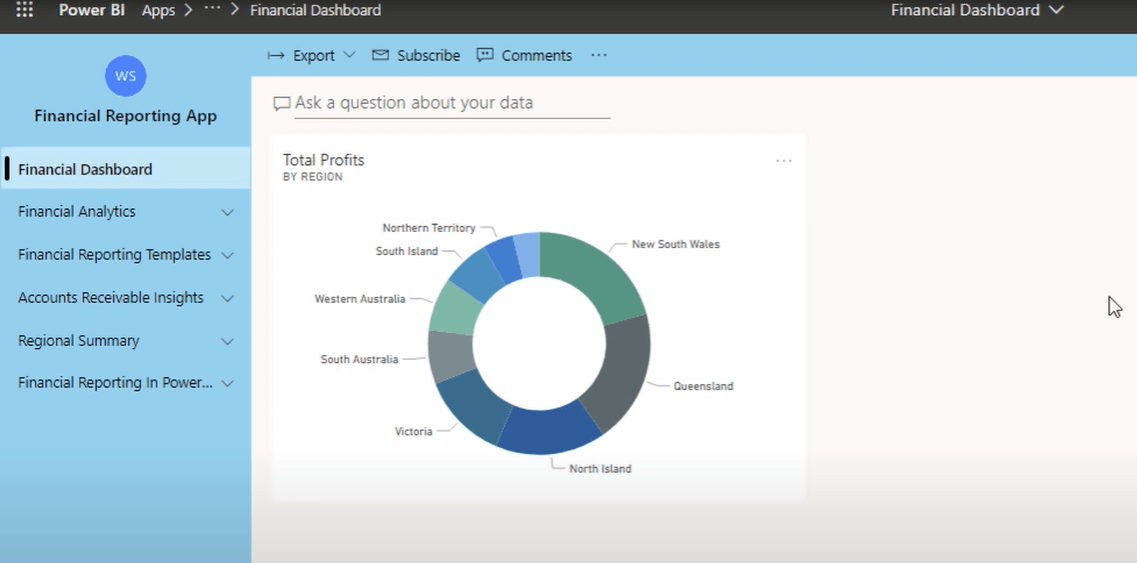Select Regional Summary nav item
Image resolution: width=1137 pixels, height=563 pixels.
coord(78,340)
